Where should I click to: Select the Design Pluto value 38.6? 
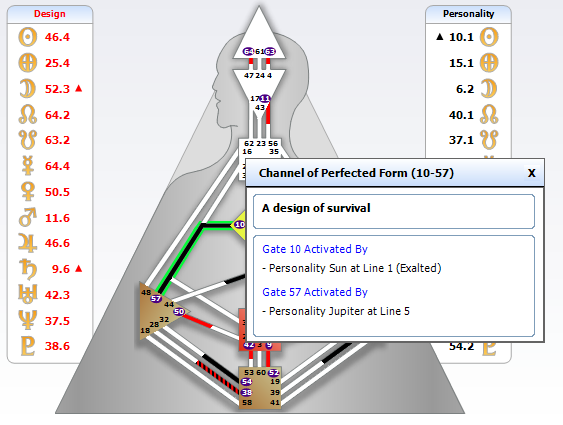point(57,346)
